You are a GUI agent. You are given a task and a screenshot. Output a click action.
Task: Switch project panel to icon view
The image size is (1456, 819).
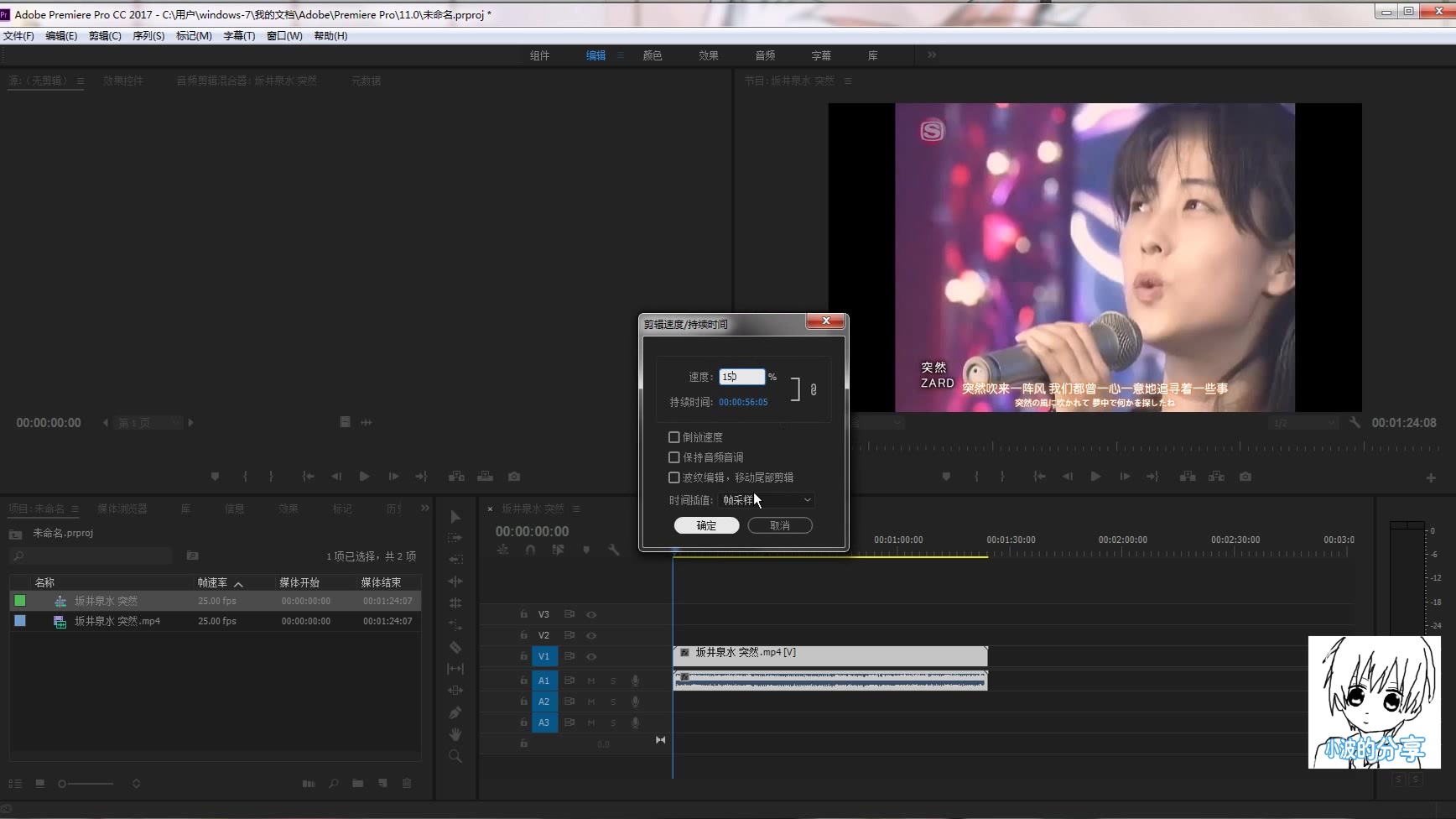(x=39, y=783)
